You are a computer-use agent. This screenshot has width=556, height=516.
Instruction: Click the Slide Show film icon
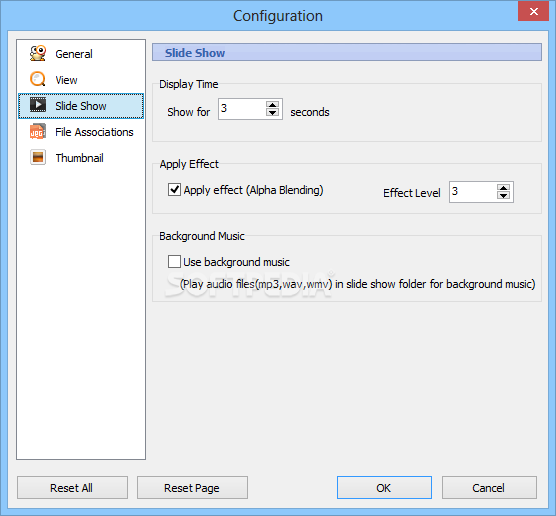[38, 105]
